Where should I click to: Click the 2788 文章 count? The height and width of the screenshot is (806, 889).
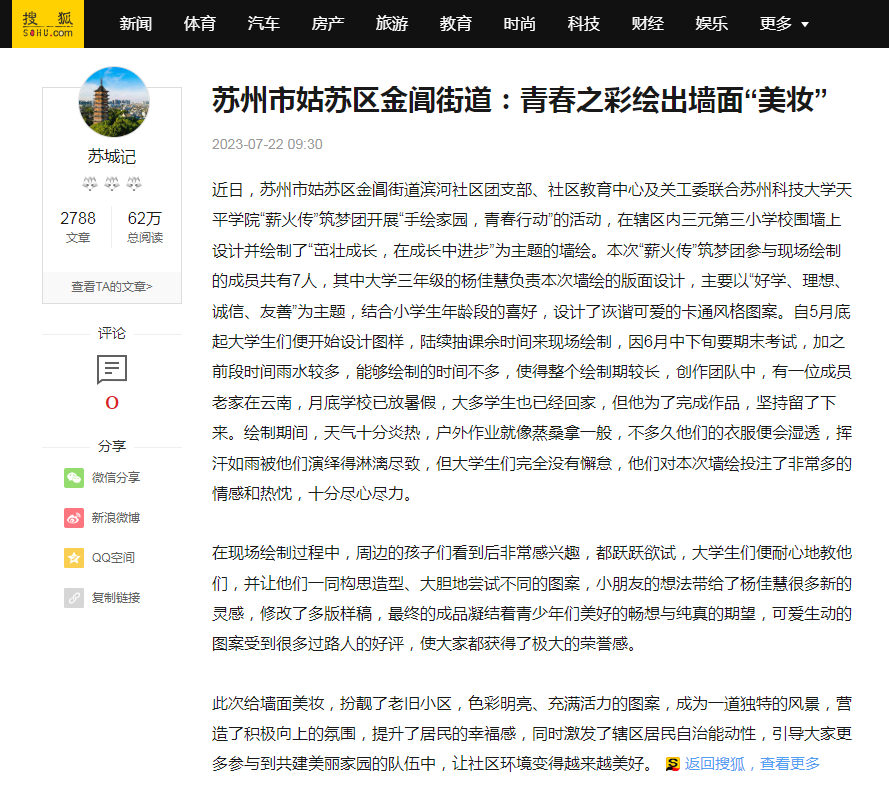click(x=78, y=227)
